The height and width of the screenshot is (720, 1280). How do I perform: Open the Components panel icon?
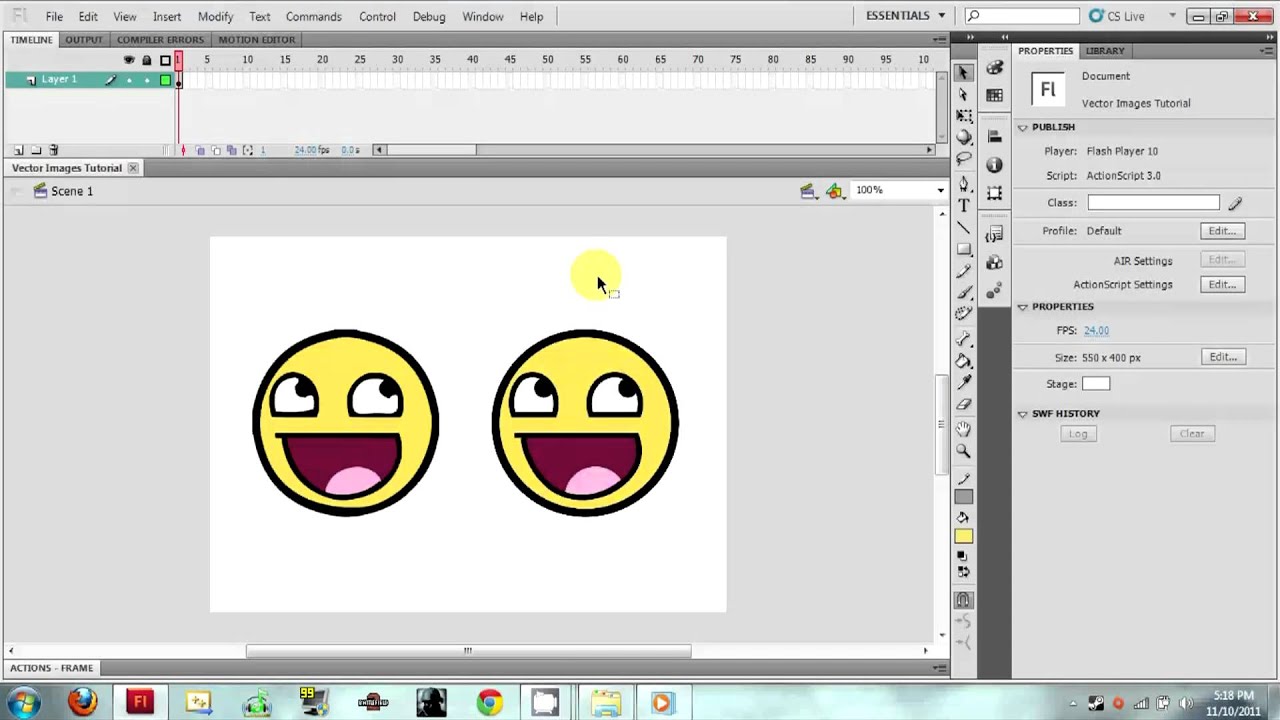pos(994,262)
